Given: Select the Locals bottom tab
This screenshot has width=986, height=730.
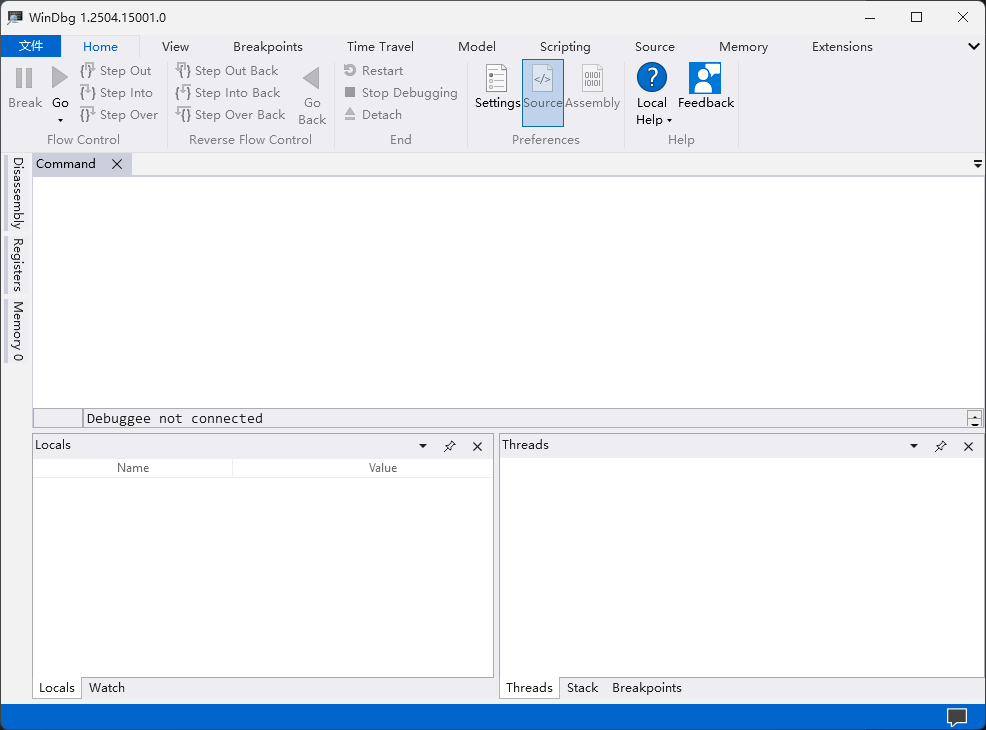Looking at the screenshot, I should (x=57, y=688).
